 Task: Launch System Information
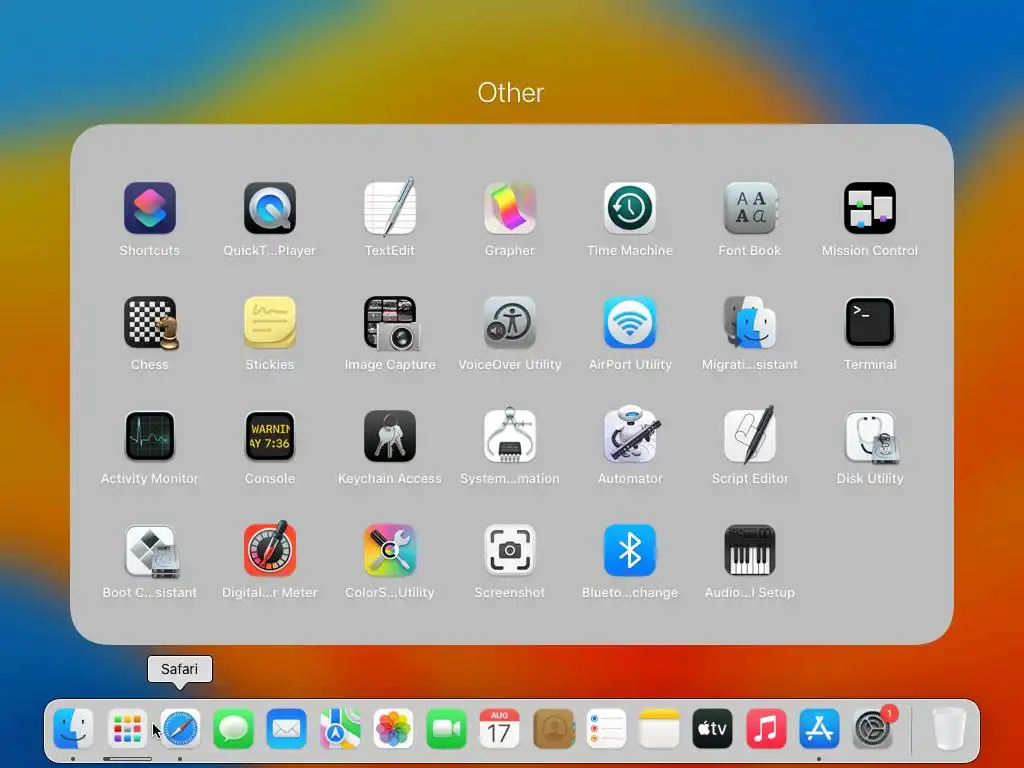pos(510,435)
